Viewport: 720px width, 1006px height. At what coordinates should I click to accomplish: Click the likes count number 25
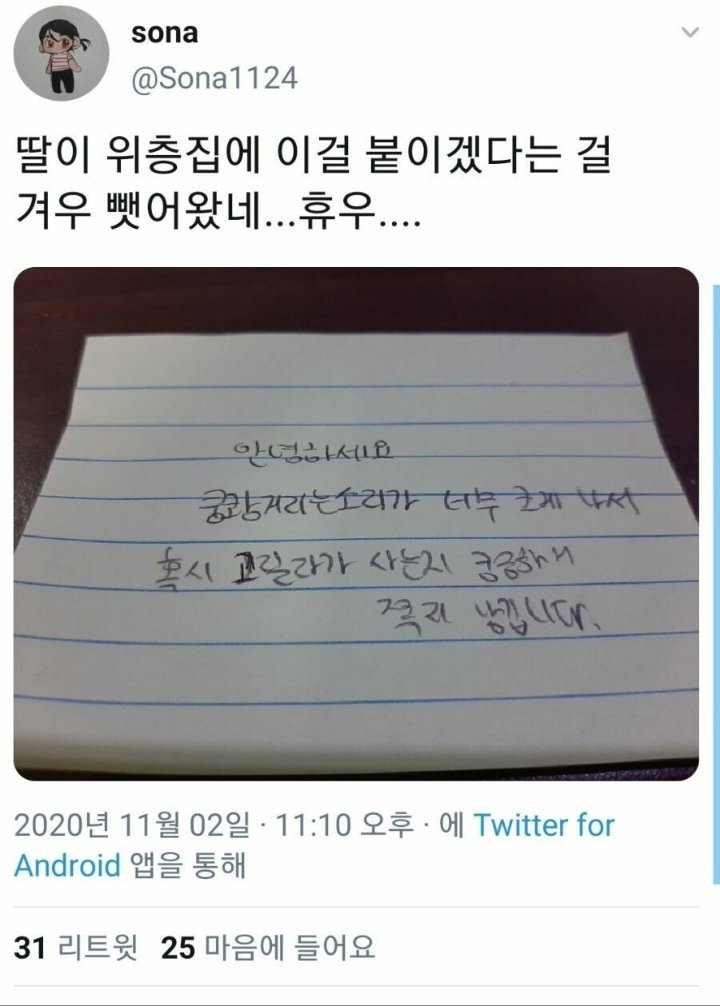click(178, 948)
